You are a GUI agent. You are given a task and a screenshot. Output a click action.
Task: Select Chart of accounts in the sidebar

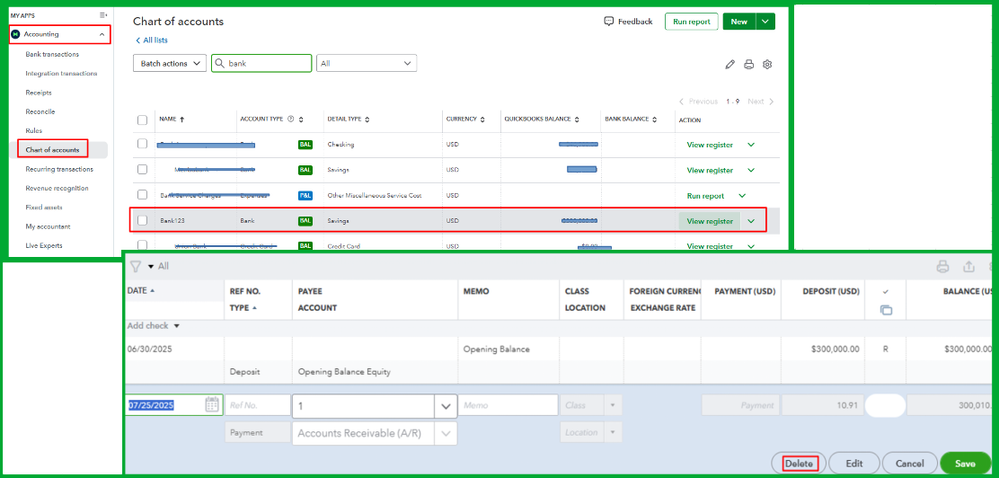click(x=53, y=150)
